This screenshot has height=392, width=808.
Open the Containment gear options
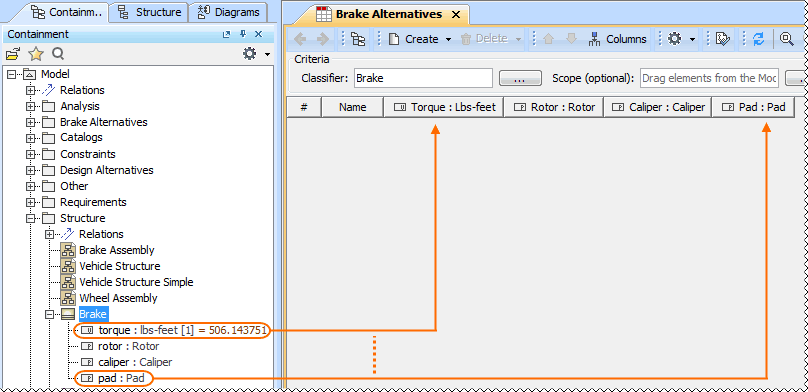249,54
